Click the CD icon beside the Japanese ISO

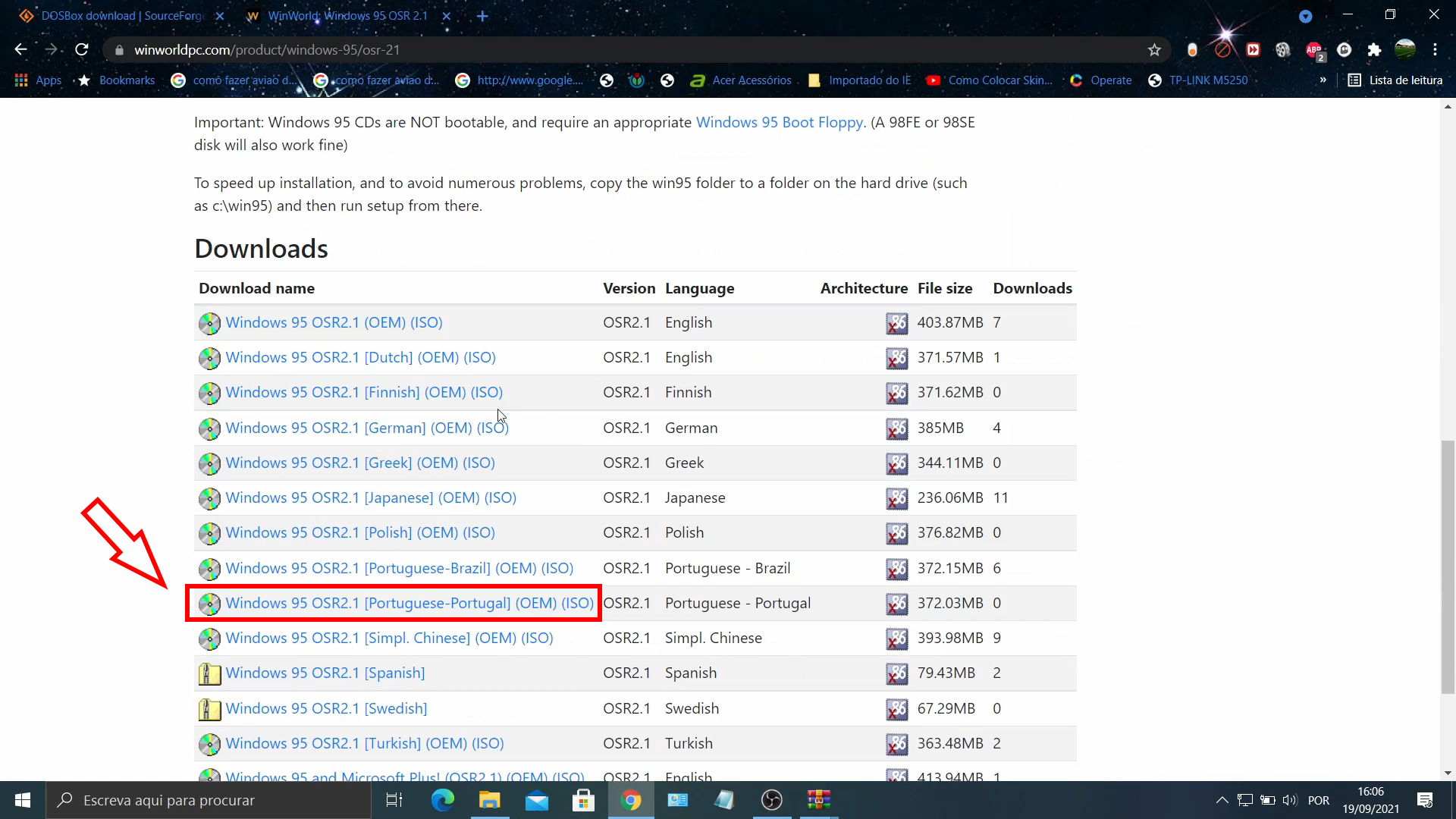(209, 498)
